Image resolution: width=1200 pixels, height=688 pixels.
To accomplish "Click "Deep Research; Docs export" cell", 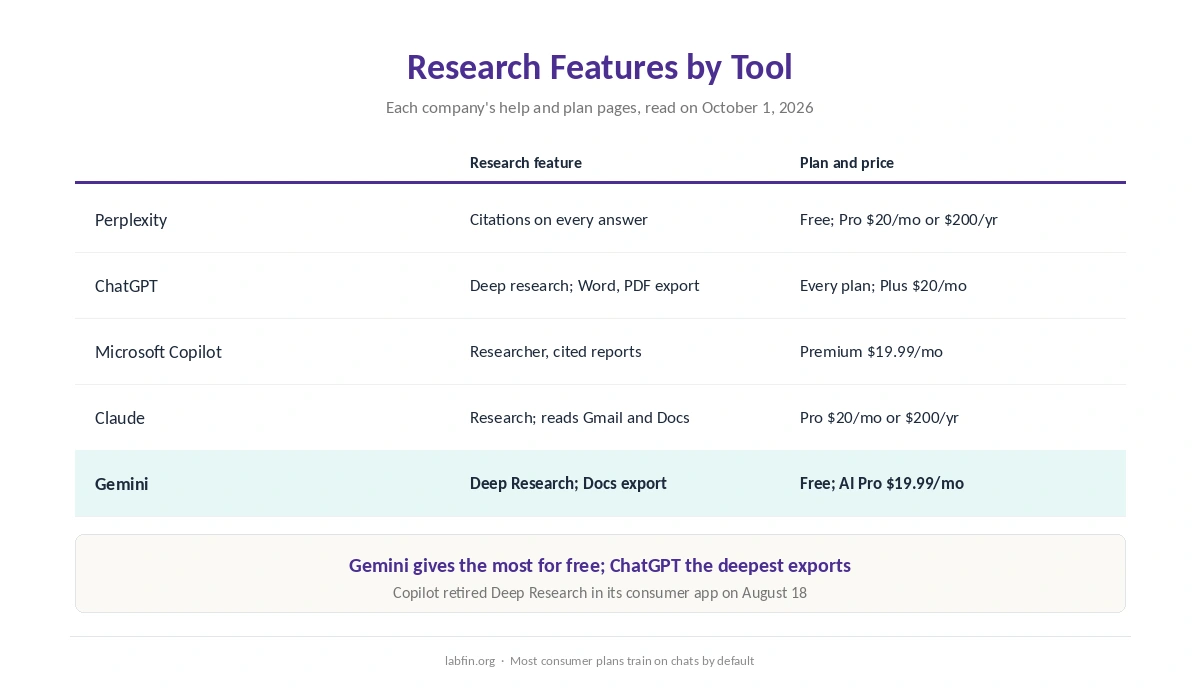I will click(x=568, y=484).
